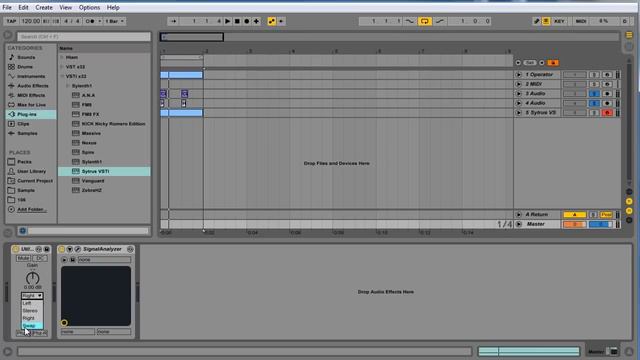640x360 pixels.
Task: Click the Add Folder link
Action: coord(32,209)
